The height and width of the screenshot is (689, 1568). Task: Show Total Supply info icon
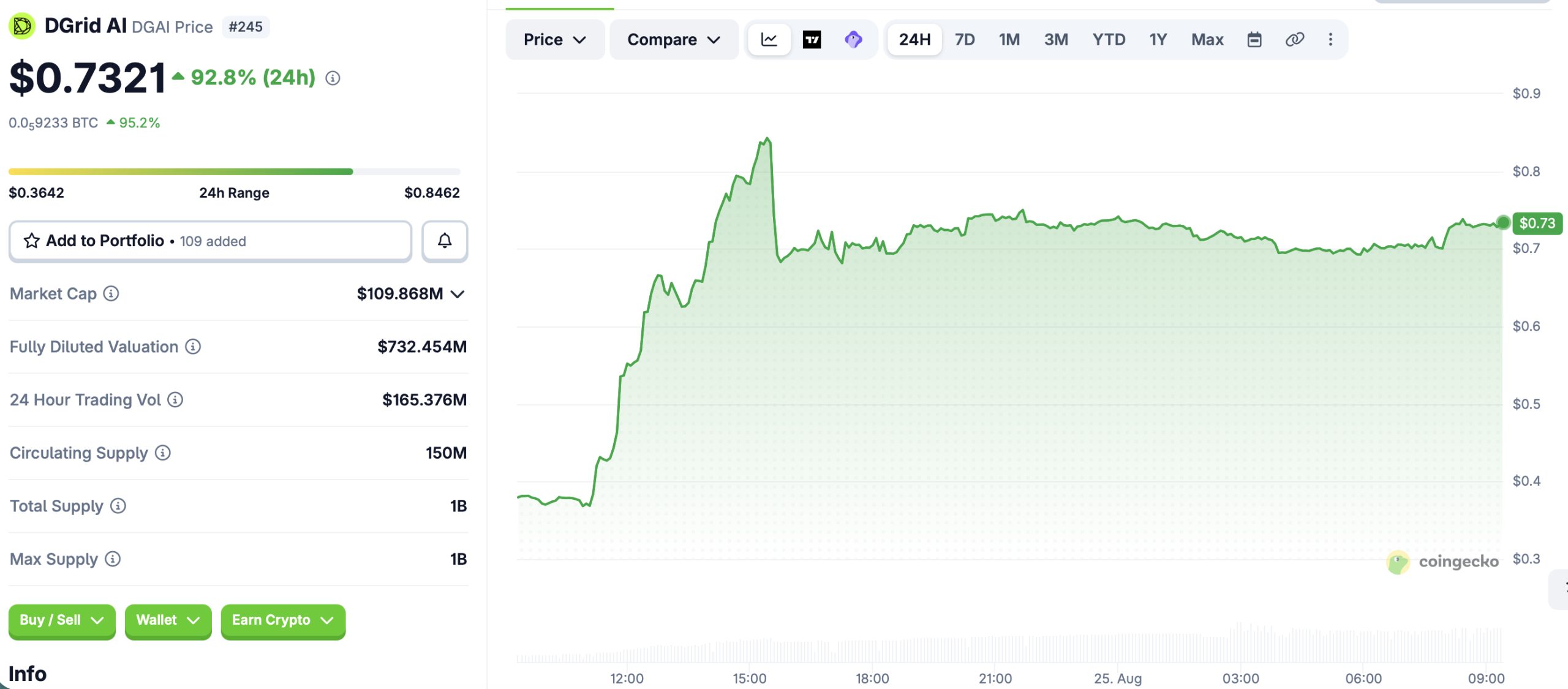pyautogui.click(x=118, y=506)
